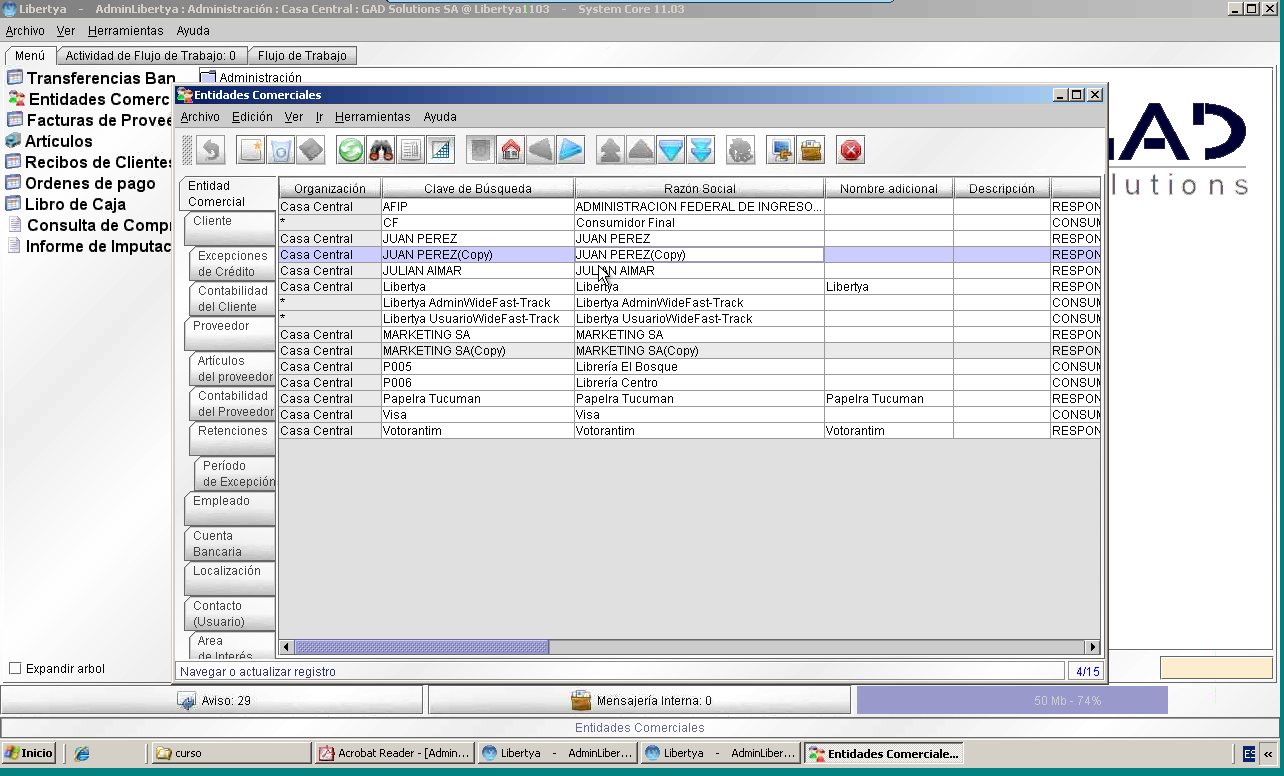1284x776 pixels.
Task: Open the Cliente side tab
Action: (229, 228)
